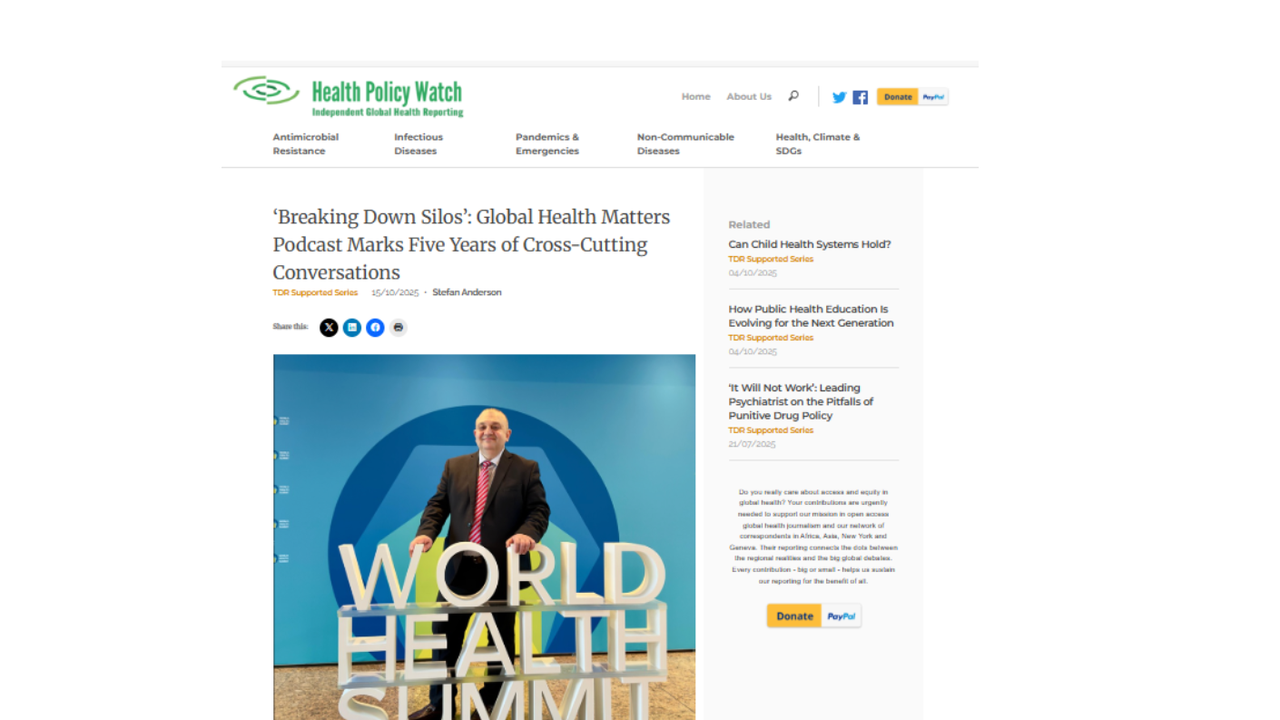Screen dimensions: 1280x720
Task: Go to Non-Communicable Diseases section
Action: 685,144
